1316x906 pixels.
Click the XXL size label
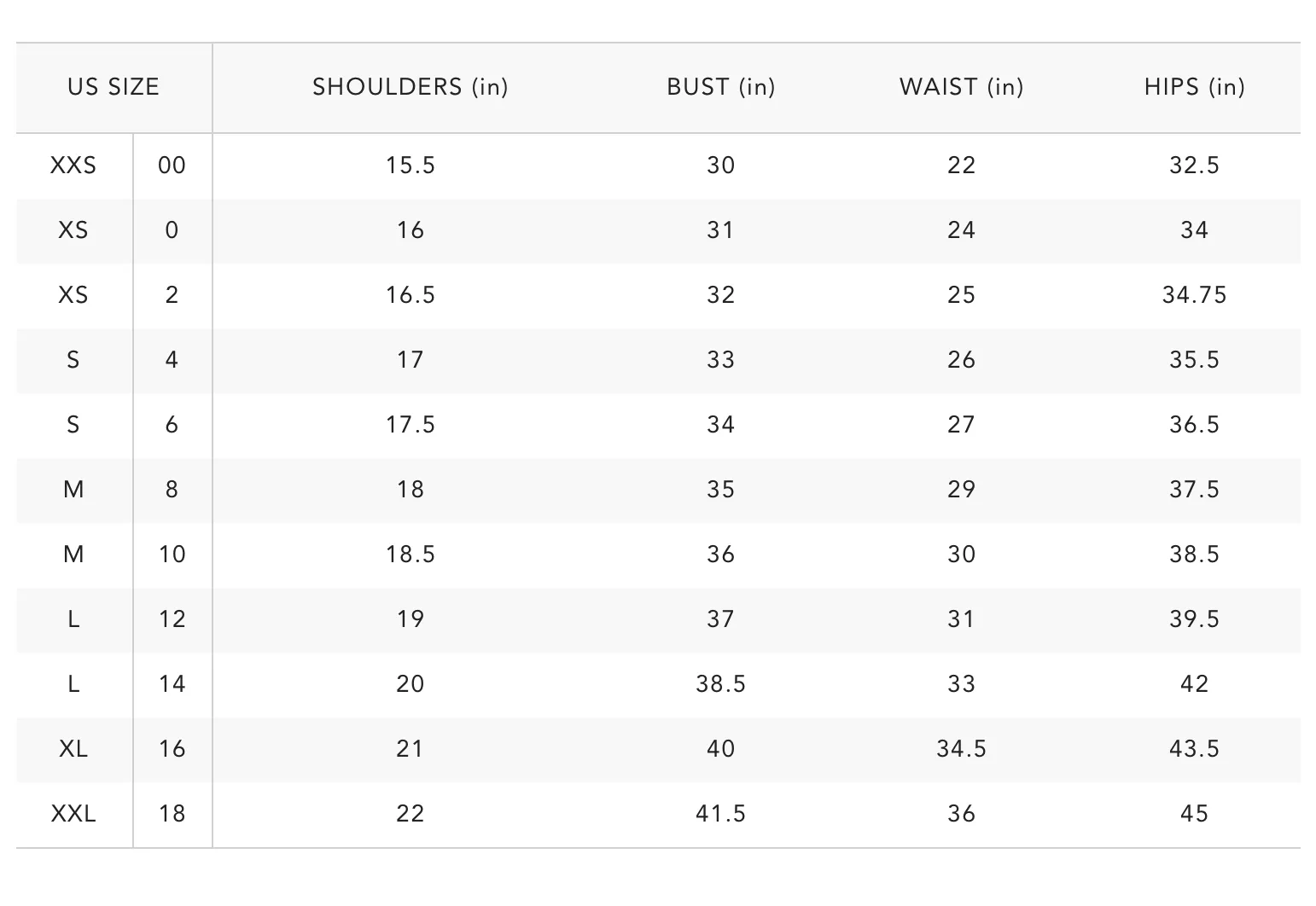pos(73,814)
